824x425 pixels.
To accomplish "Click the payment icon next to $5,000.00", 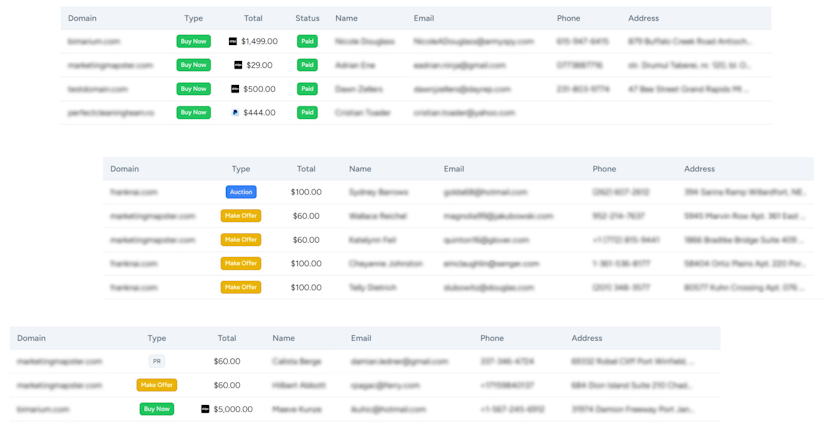I will tap(205, 409).
